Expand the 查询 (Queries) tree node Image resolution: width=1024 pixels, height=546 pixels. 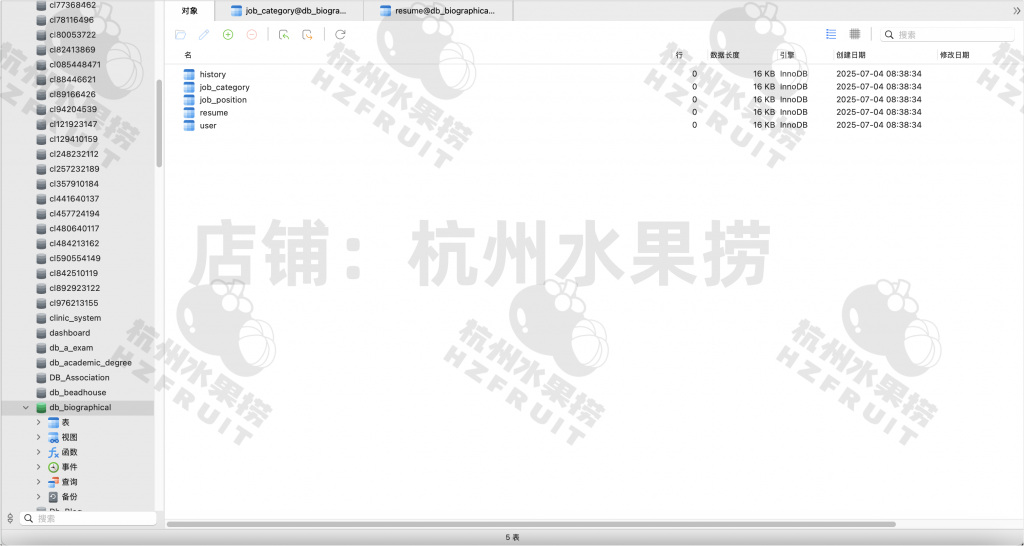tap(39, 482)
